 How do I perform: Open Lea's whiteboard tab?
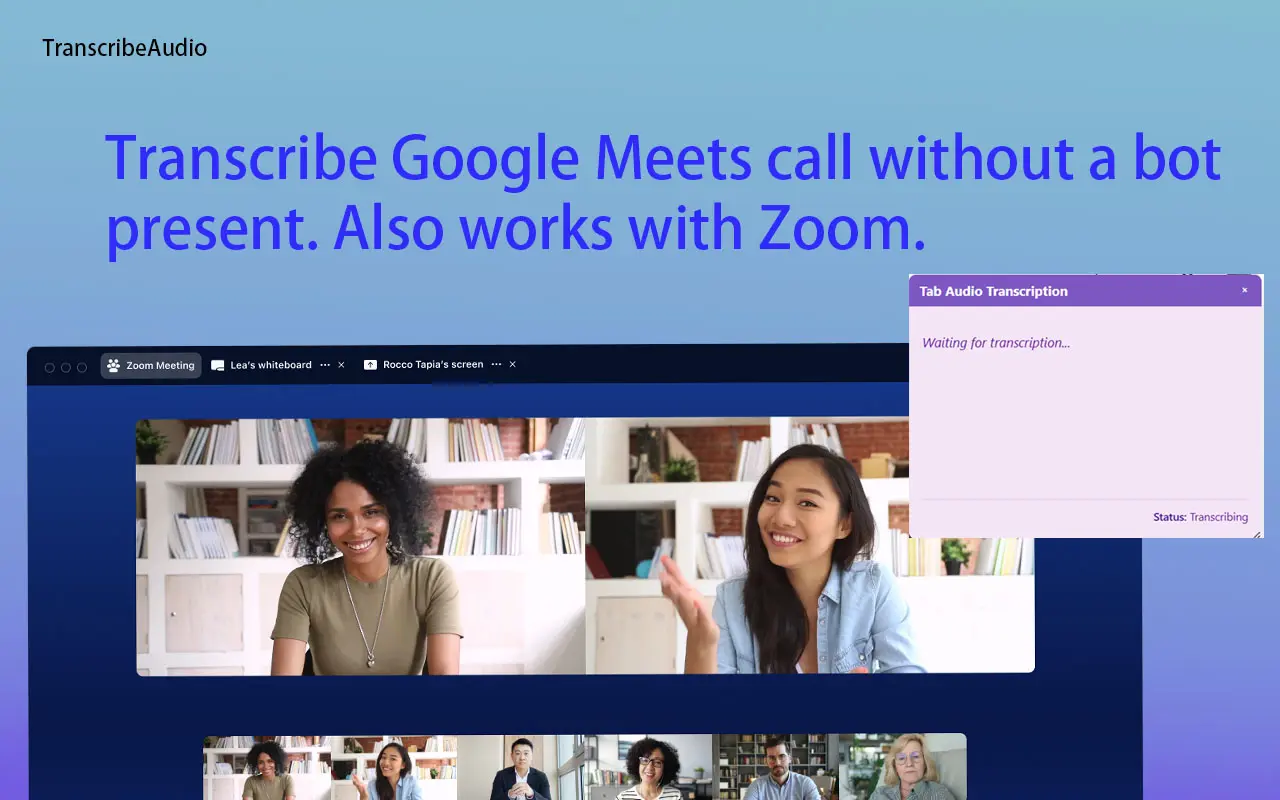pos(271,365)
